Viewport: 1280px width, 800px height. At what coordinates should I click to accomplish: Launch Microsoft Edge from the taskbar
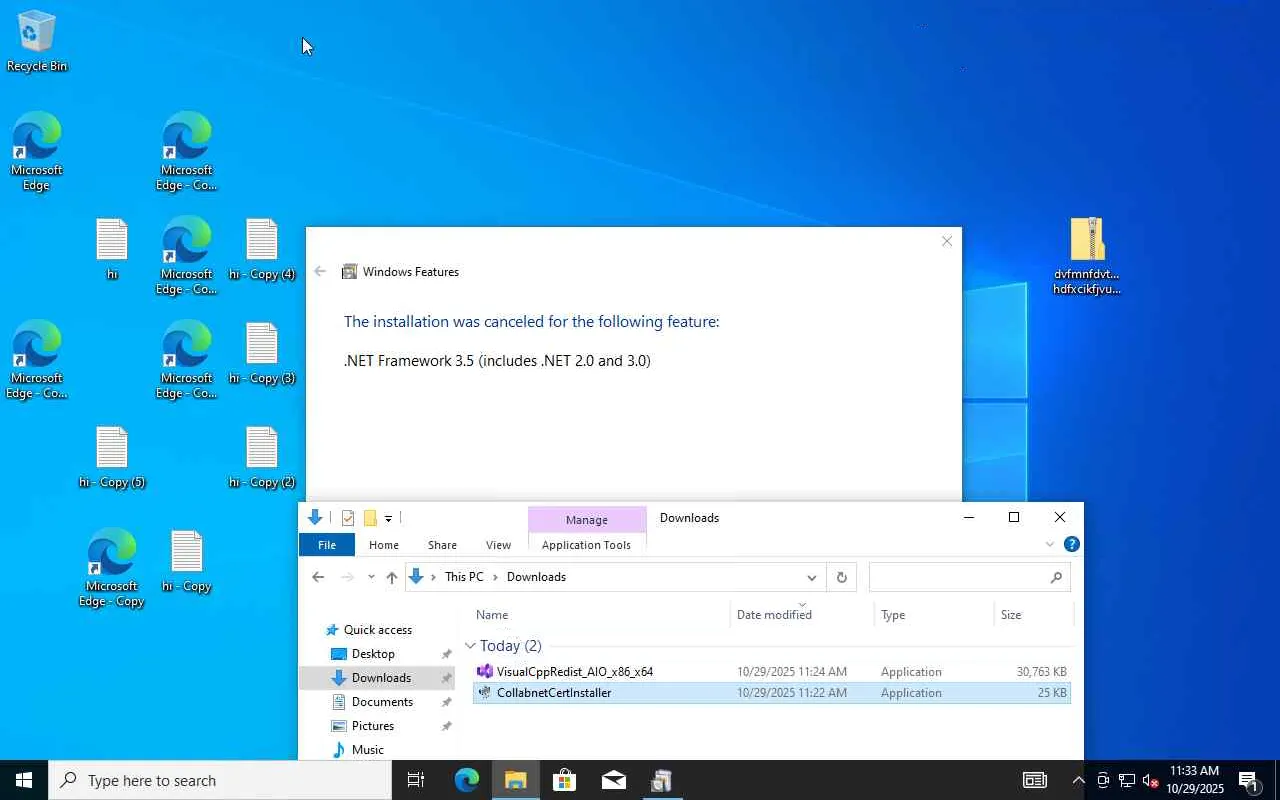466,780
